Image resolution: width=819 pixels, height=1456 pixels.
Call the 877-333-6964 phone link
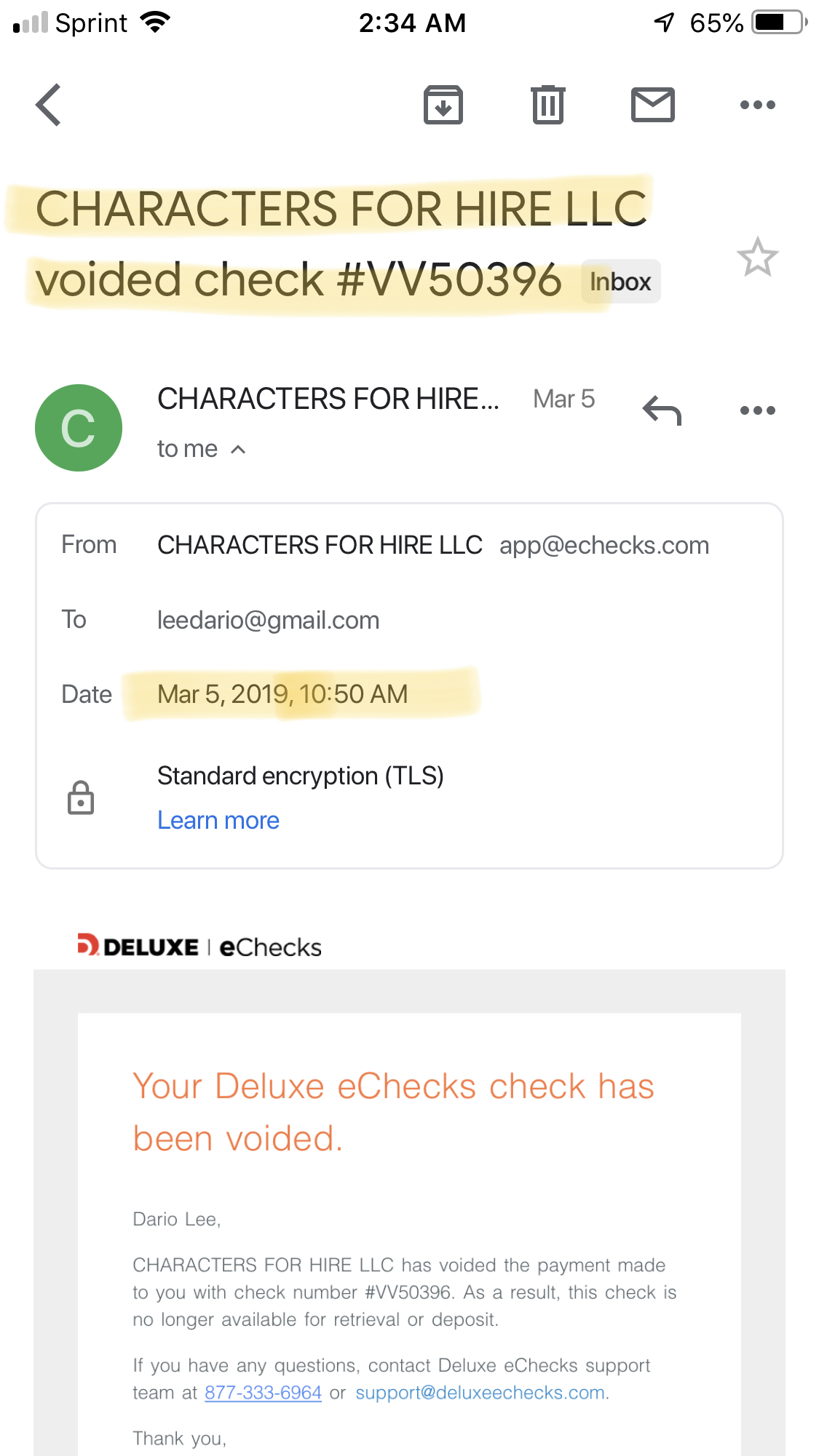coord(263,1393)
